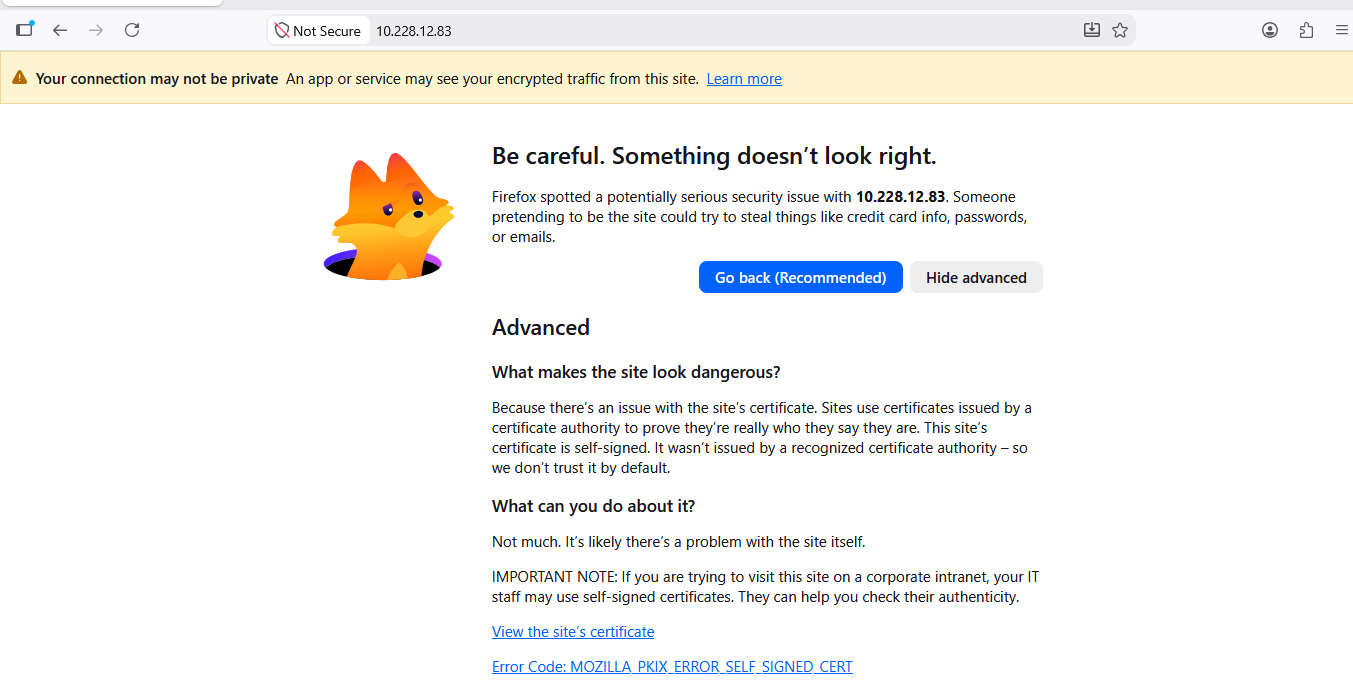1353x680 pixels.
Task: Click the MOZILLA_PKIX_ERROR_SELF_SIGNED_CERT error code link
Action: click(672, 667)
